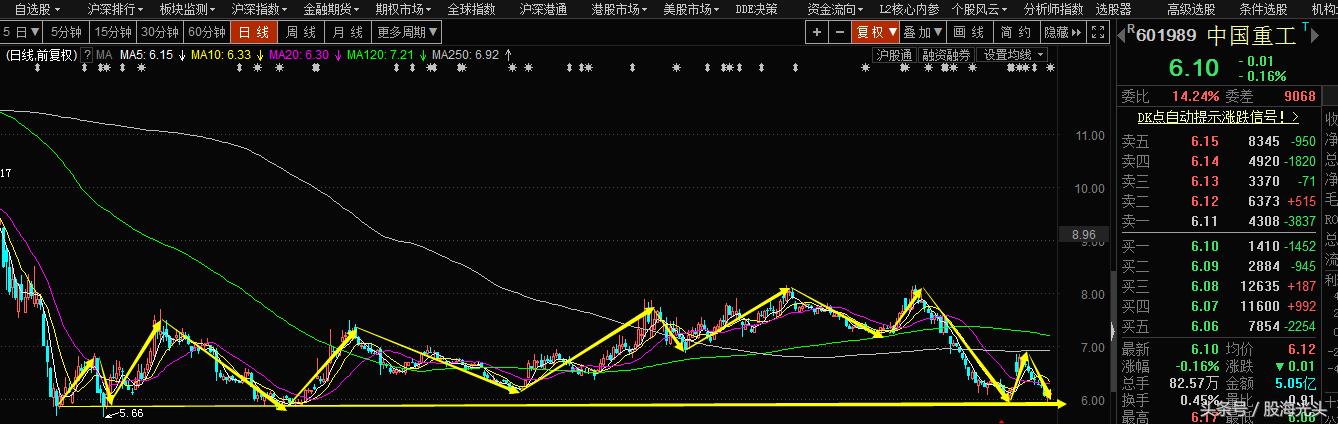Open the 全球指数 menu item
1338x424 pixels.
coord(471,9)
